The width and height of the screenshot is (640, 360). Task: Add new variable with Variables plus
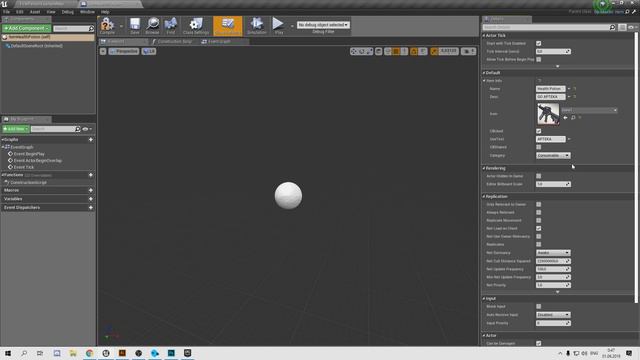point(91,199)
